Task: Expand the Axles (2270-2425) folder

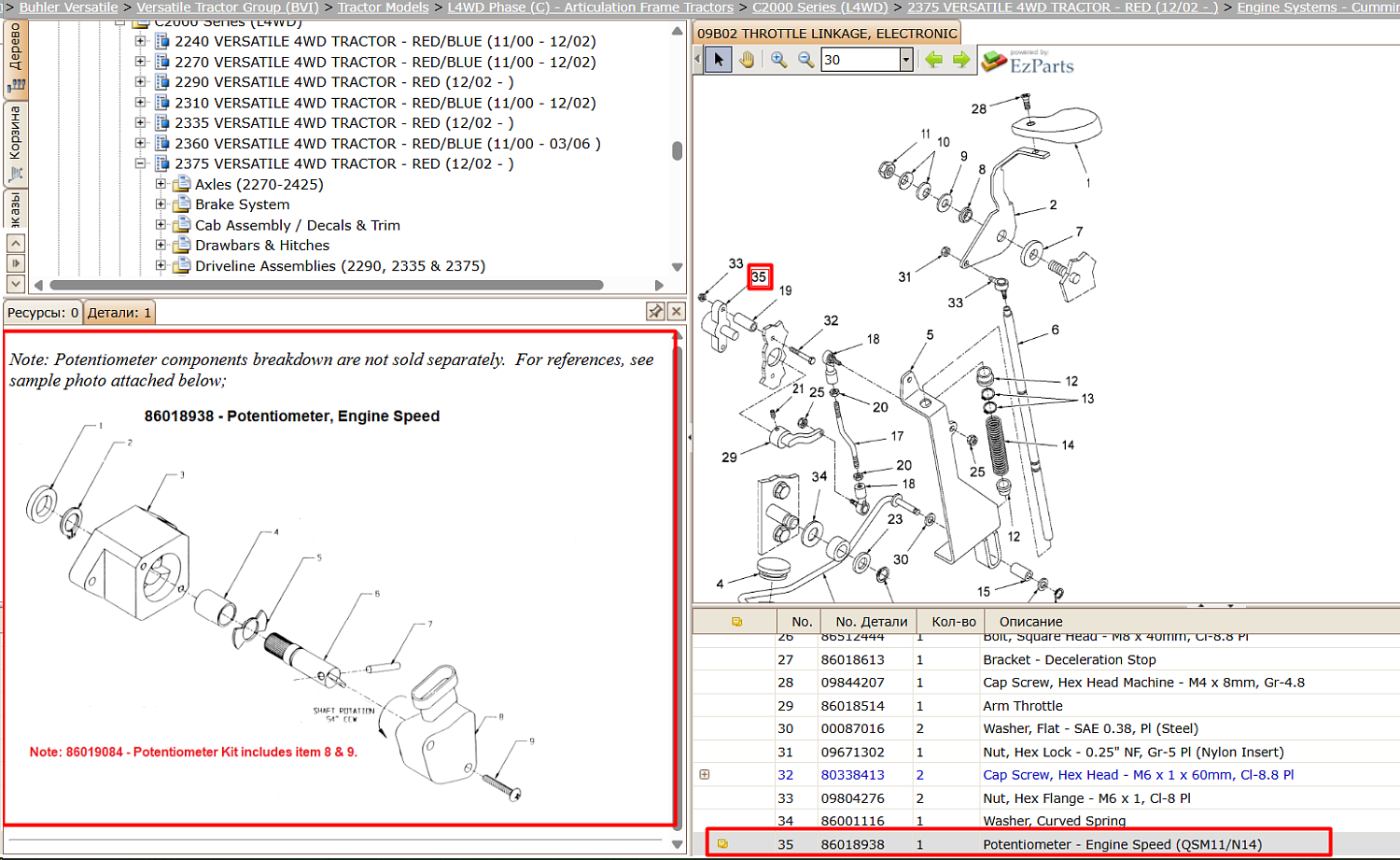Action: 161,184
